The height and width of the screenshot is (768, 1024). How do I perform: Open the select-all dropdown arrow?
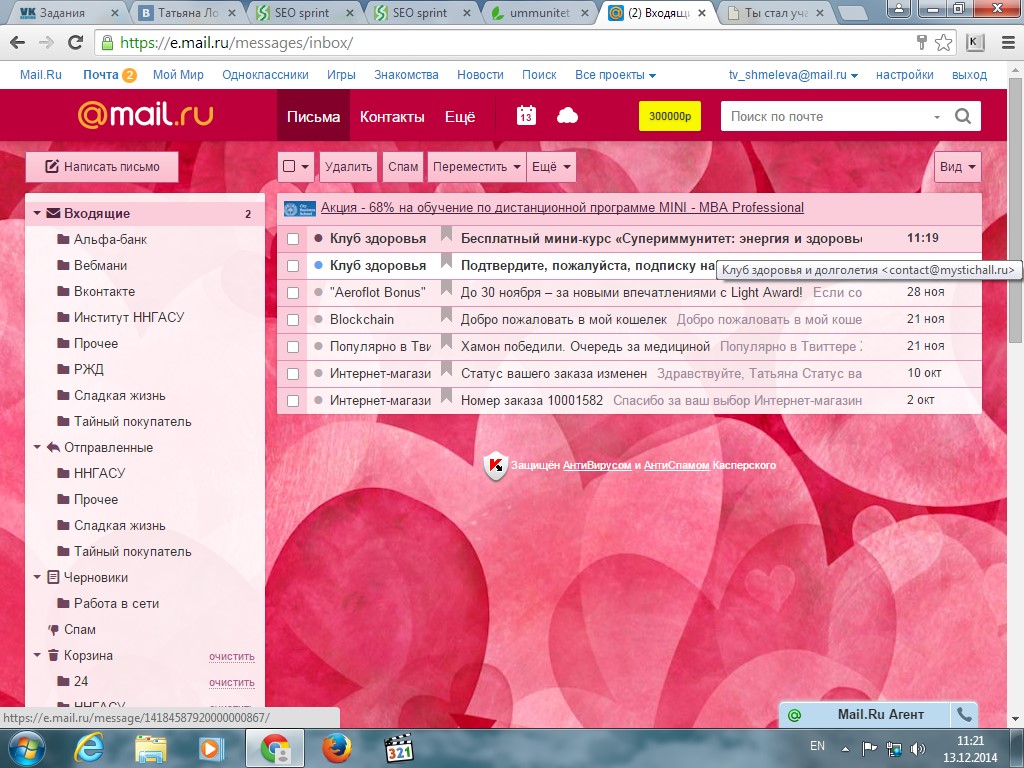pyautogui.click(x=305, y=167)
